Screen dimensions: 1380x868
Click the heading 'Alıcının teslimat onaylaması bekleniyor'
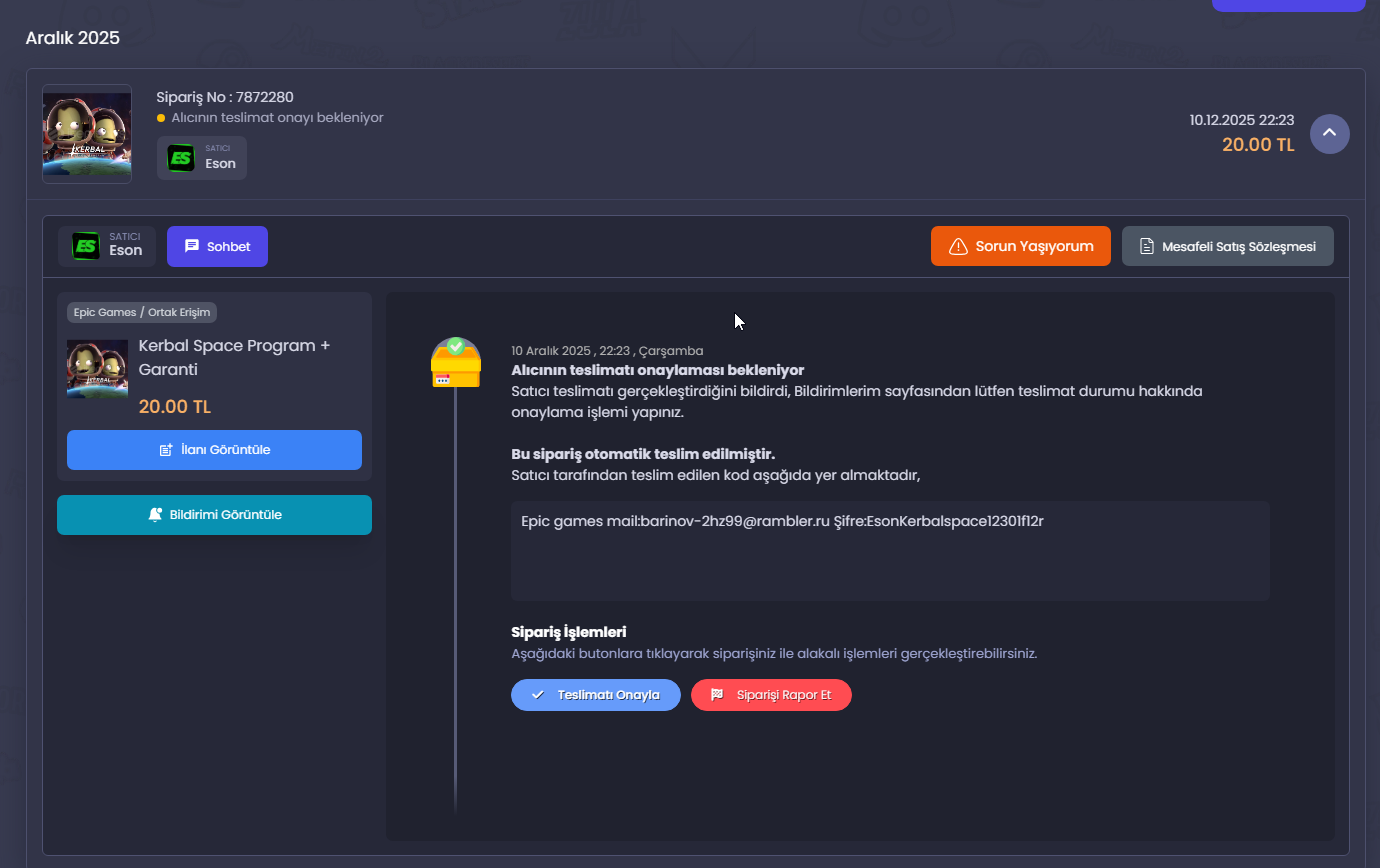(658, 370)
